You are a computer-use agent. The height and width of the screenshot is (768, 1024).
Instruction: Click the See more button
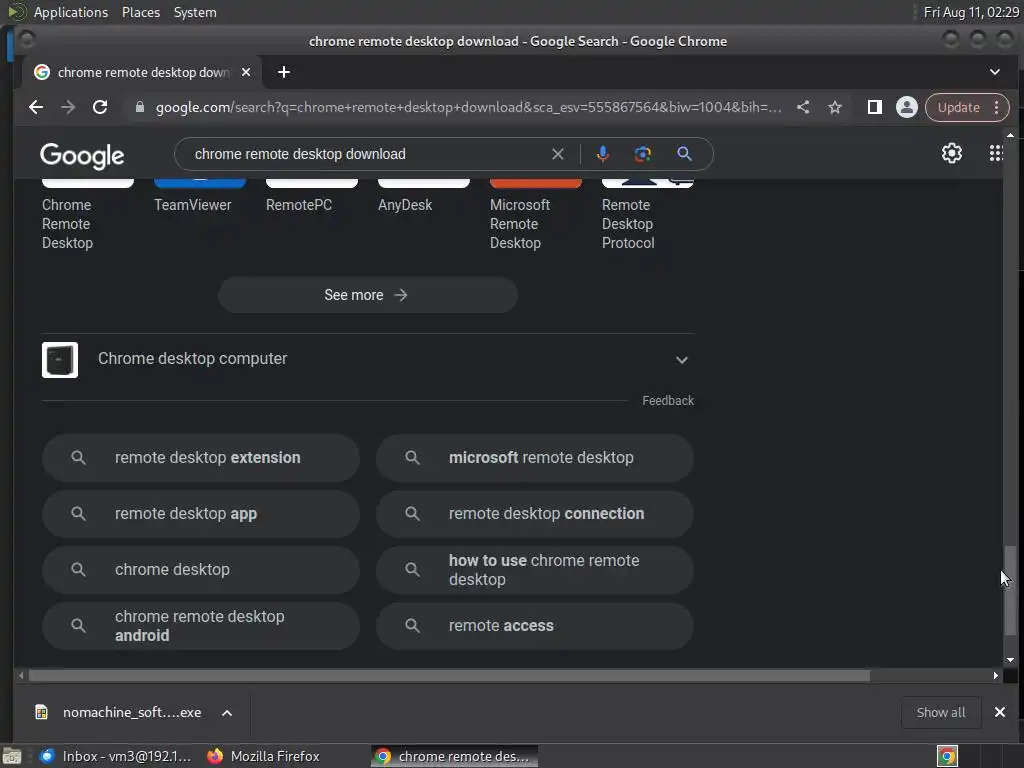point(368,295)
